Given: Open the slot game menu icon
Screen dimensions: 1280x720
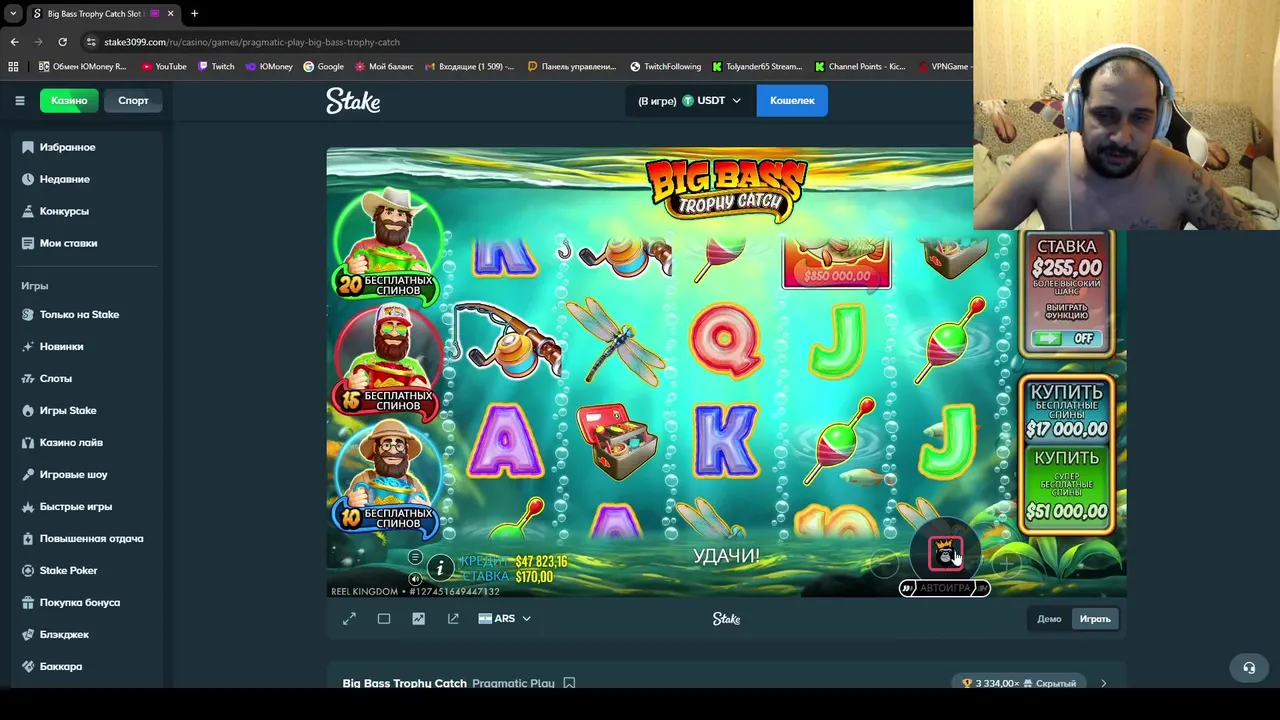Looking at the screenshot, I should [x=415, y=557].
